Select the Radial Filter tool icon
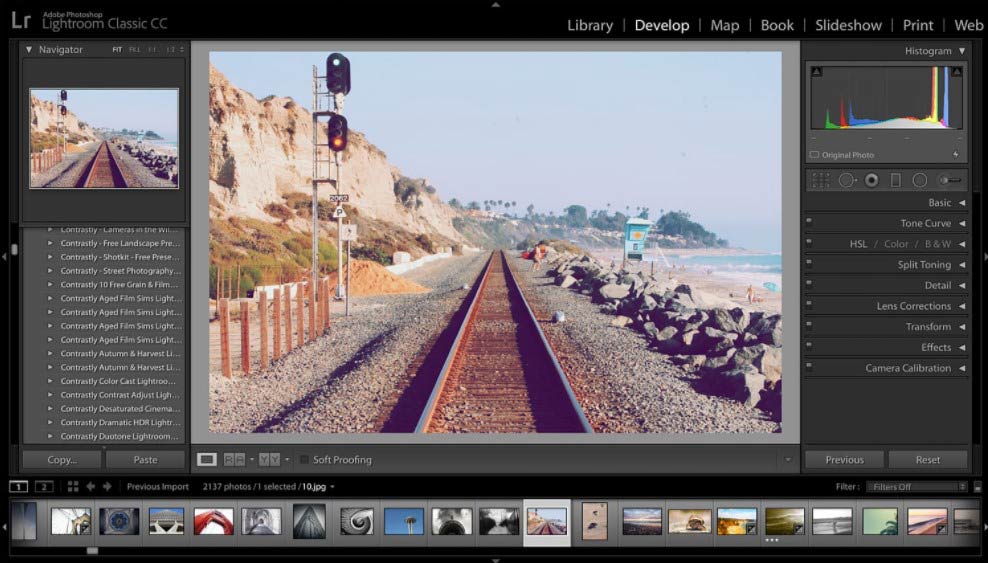Viewport: 988px width, 563px height. 920,180
